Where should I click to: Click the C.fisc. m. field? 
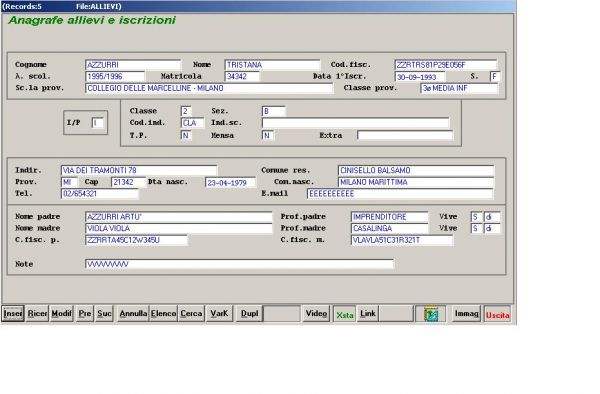point(402,240)
